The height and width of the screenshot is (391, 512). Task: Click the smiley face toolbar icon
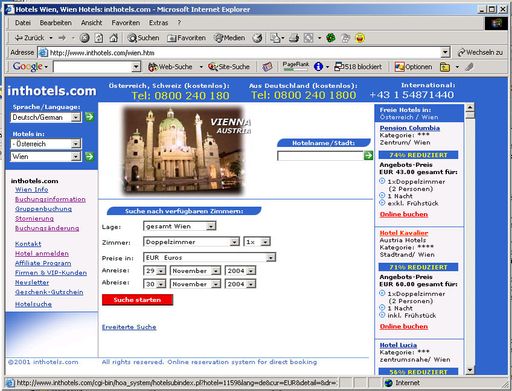pos(360,38)
